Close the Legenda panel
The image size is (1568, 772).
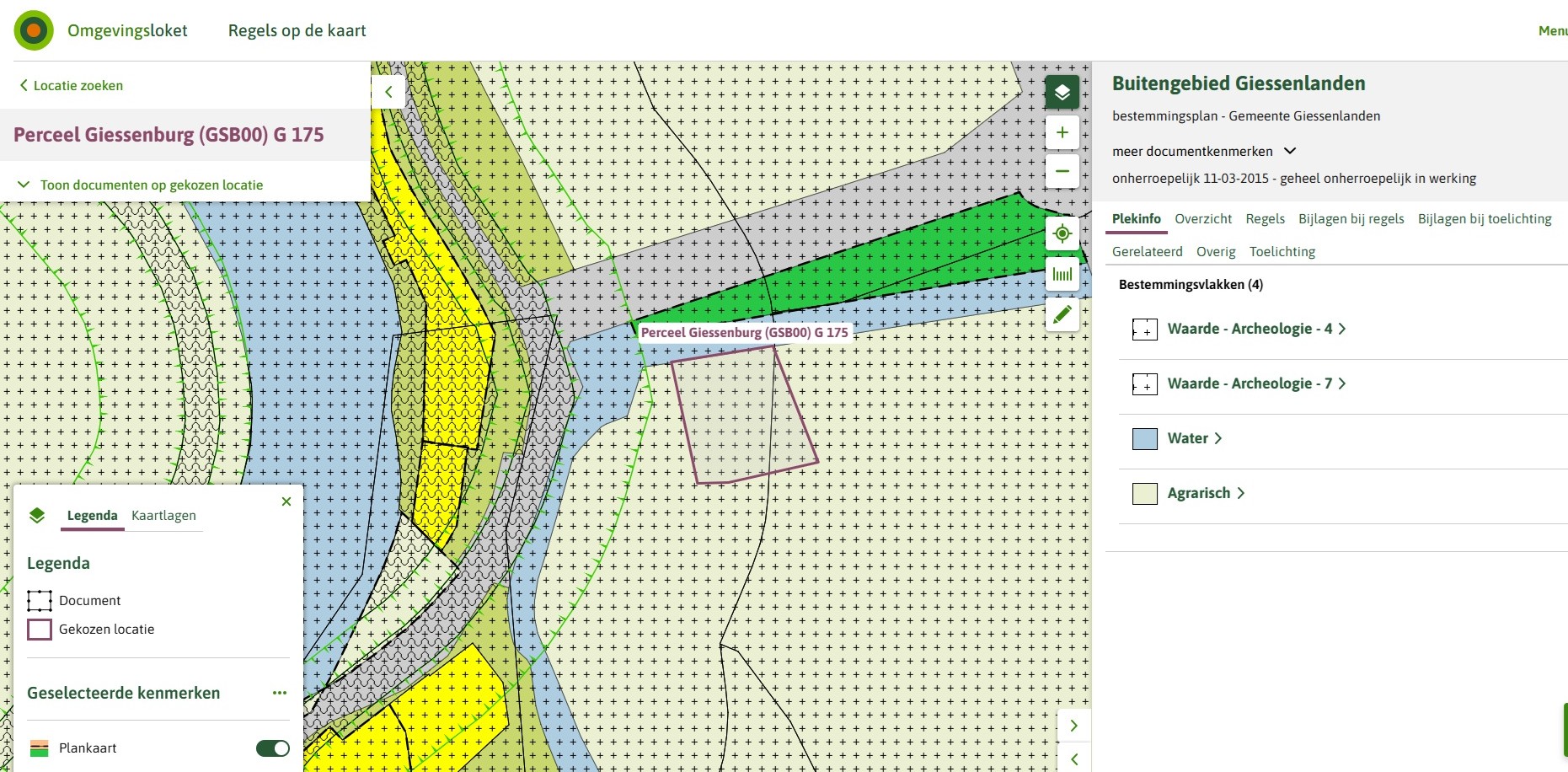(286, 501)
